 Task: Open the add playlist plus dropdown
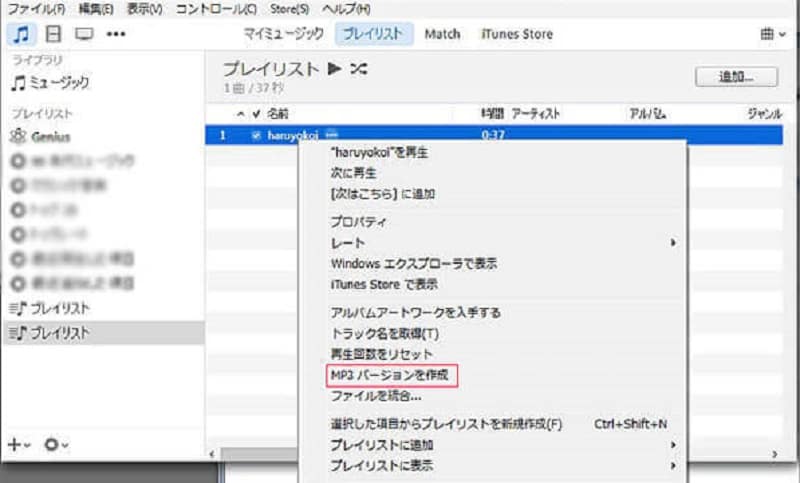[x=19, y=445]
